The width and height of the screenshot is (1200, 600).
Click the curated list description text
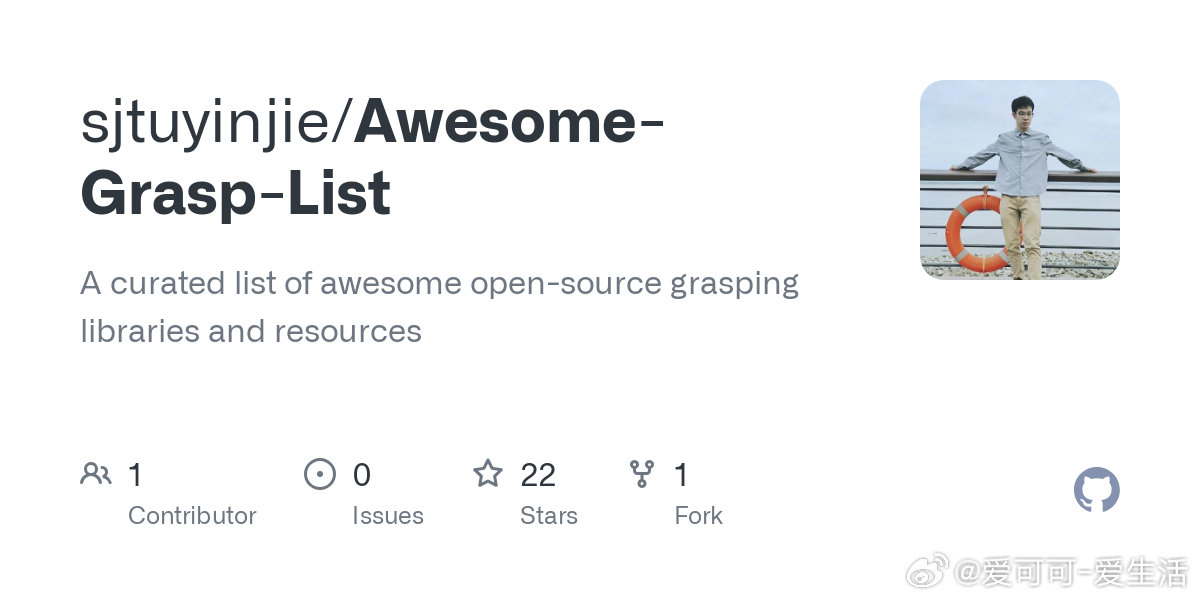pyautogui.click(x=440, y=307)
